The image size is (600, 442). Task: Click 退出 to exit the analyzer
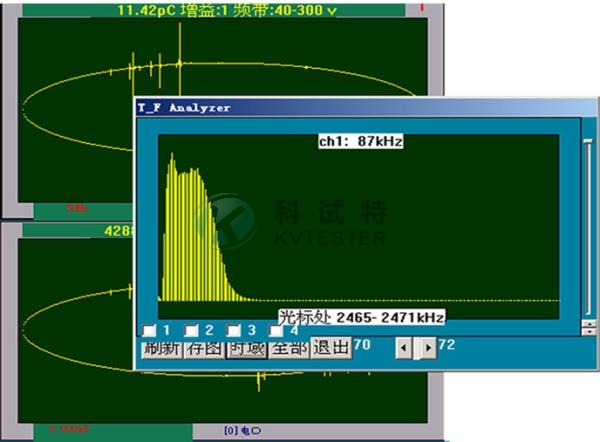[331, 348]
